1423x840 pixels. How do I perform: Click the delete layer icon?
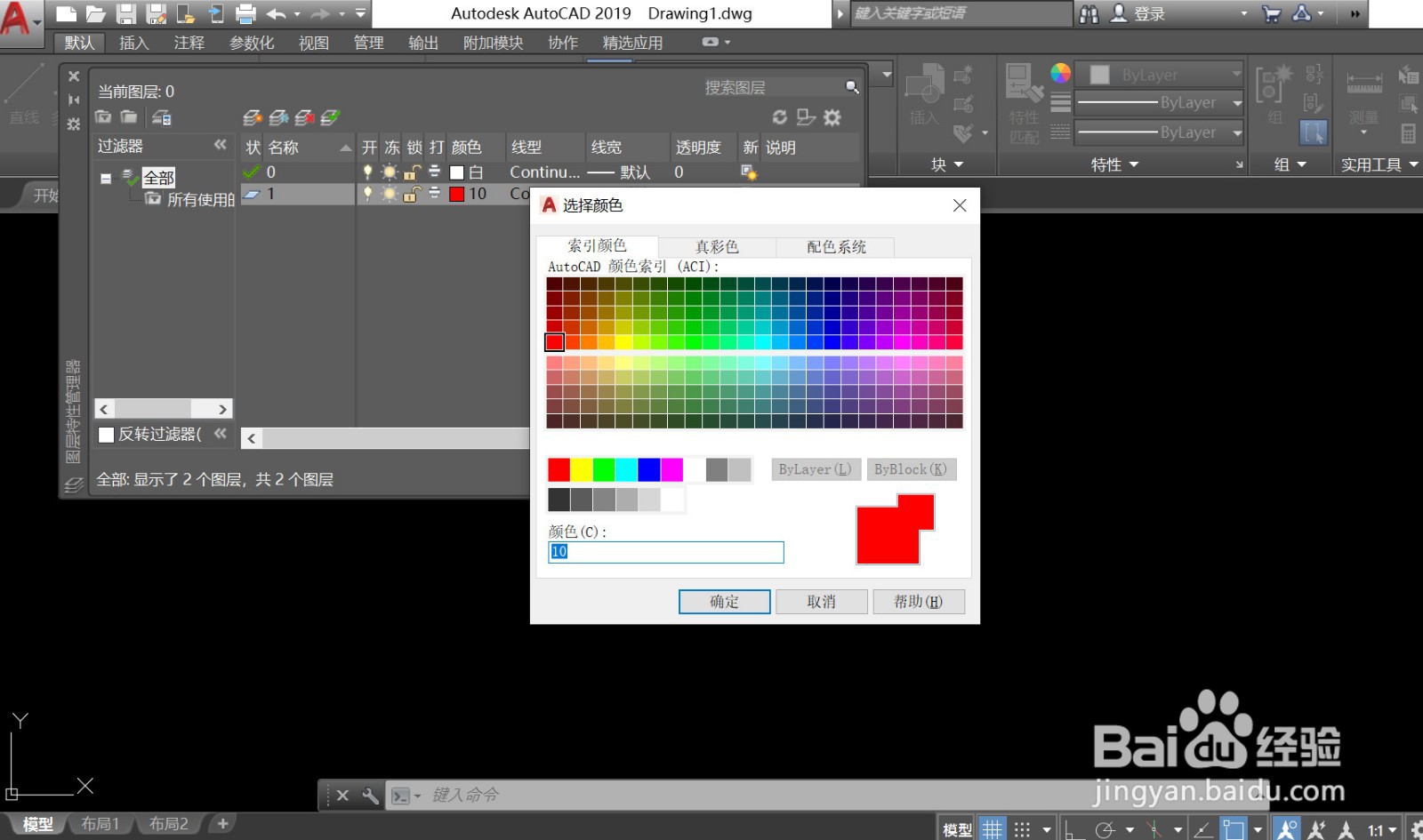point(304,117)
